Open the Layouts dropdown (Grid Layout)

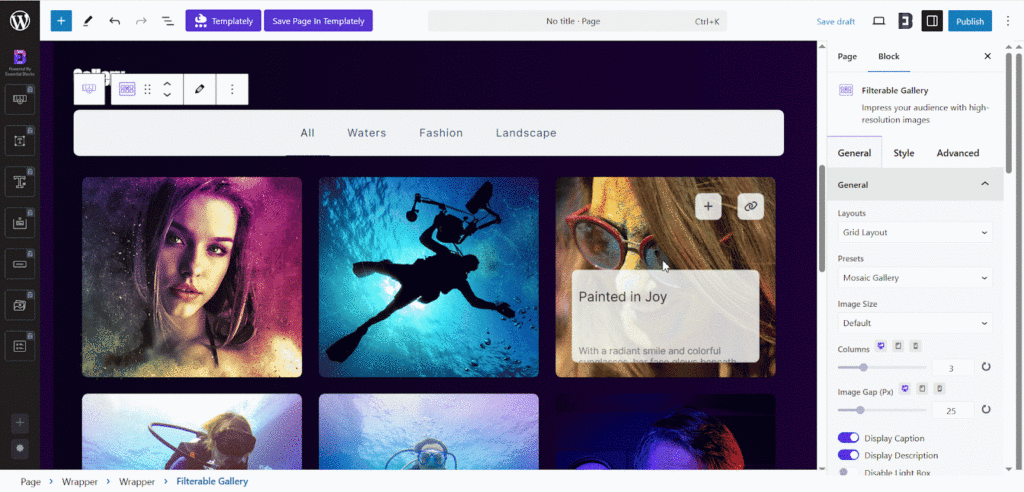coord(915,233)
